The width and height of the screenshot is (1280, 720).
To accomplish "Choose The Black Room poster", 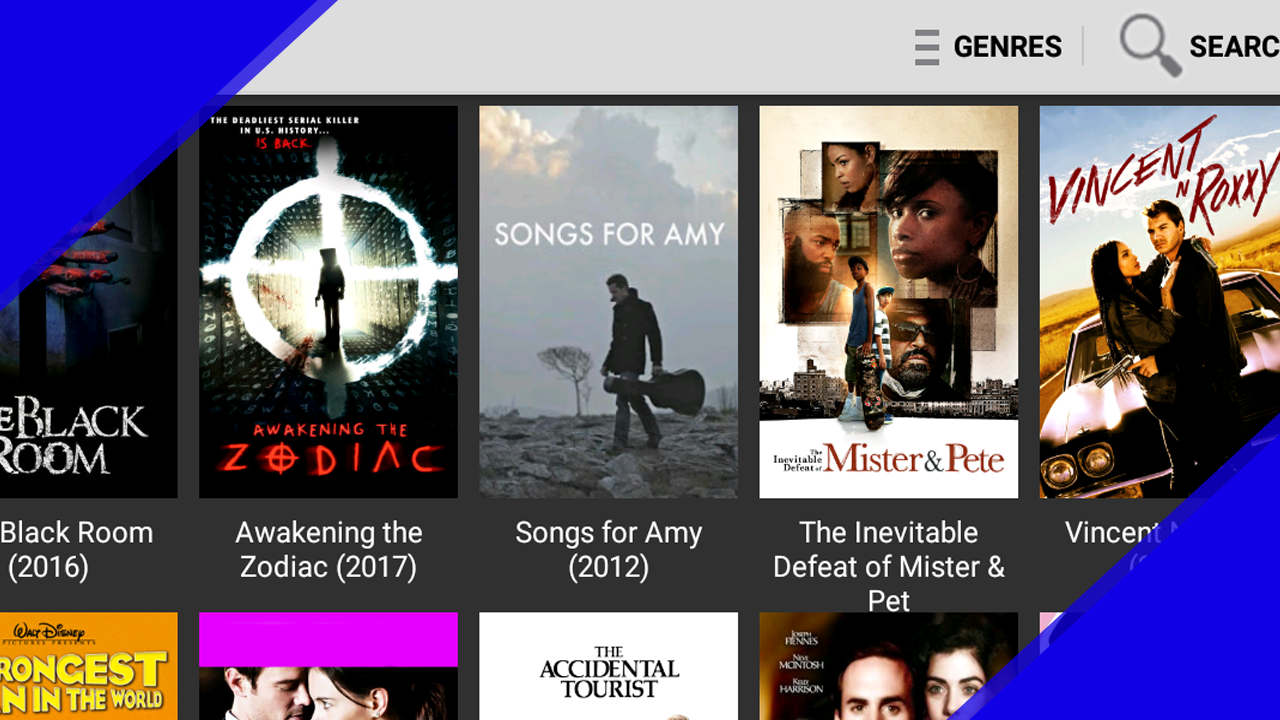I will point(88,302).
